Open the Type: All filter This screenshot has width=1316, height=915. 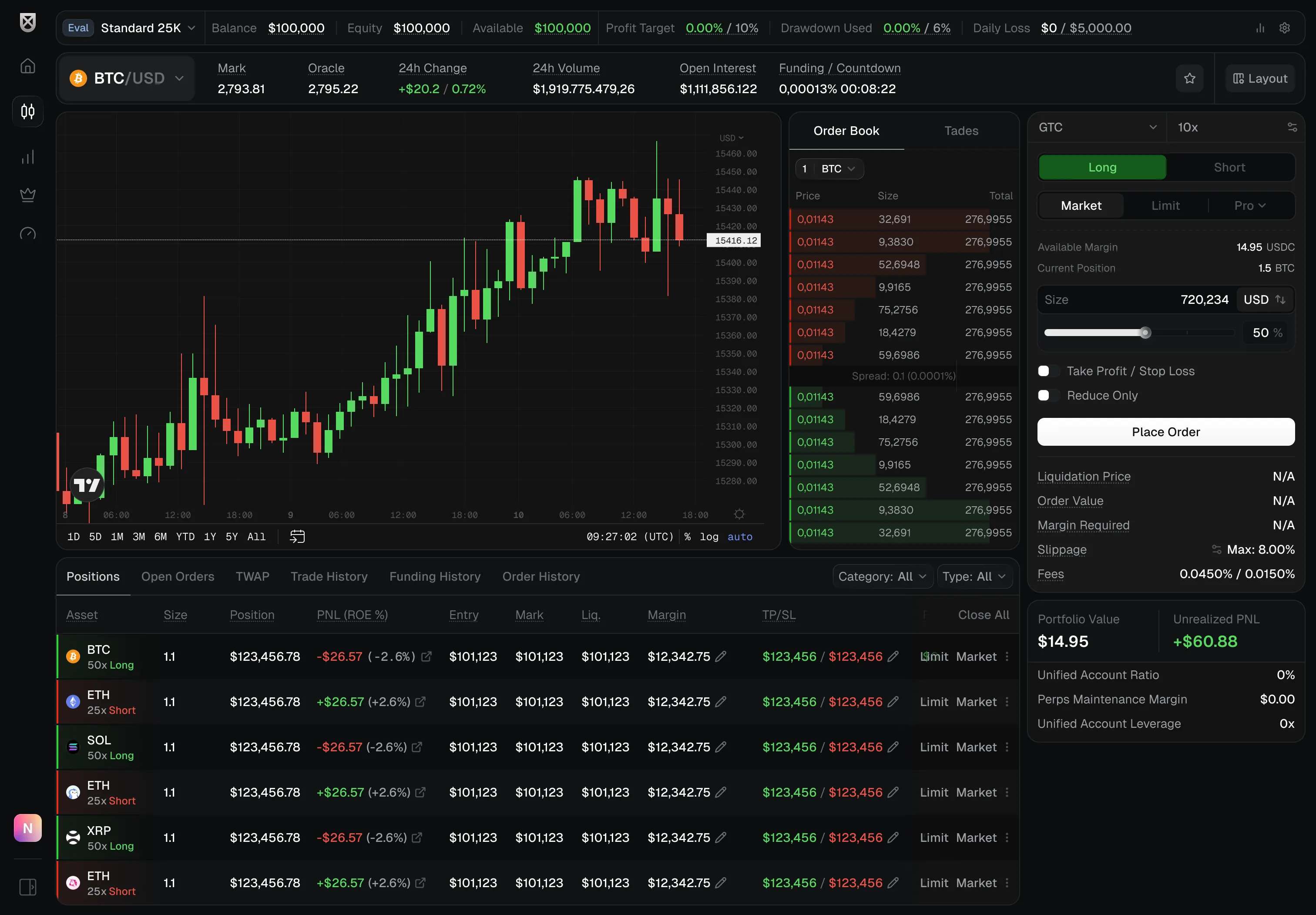coord(974,577)
